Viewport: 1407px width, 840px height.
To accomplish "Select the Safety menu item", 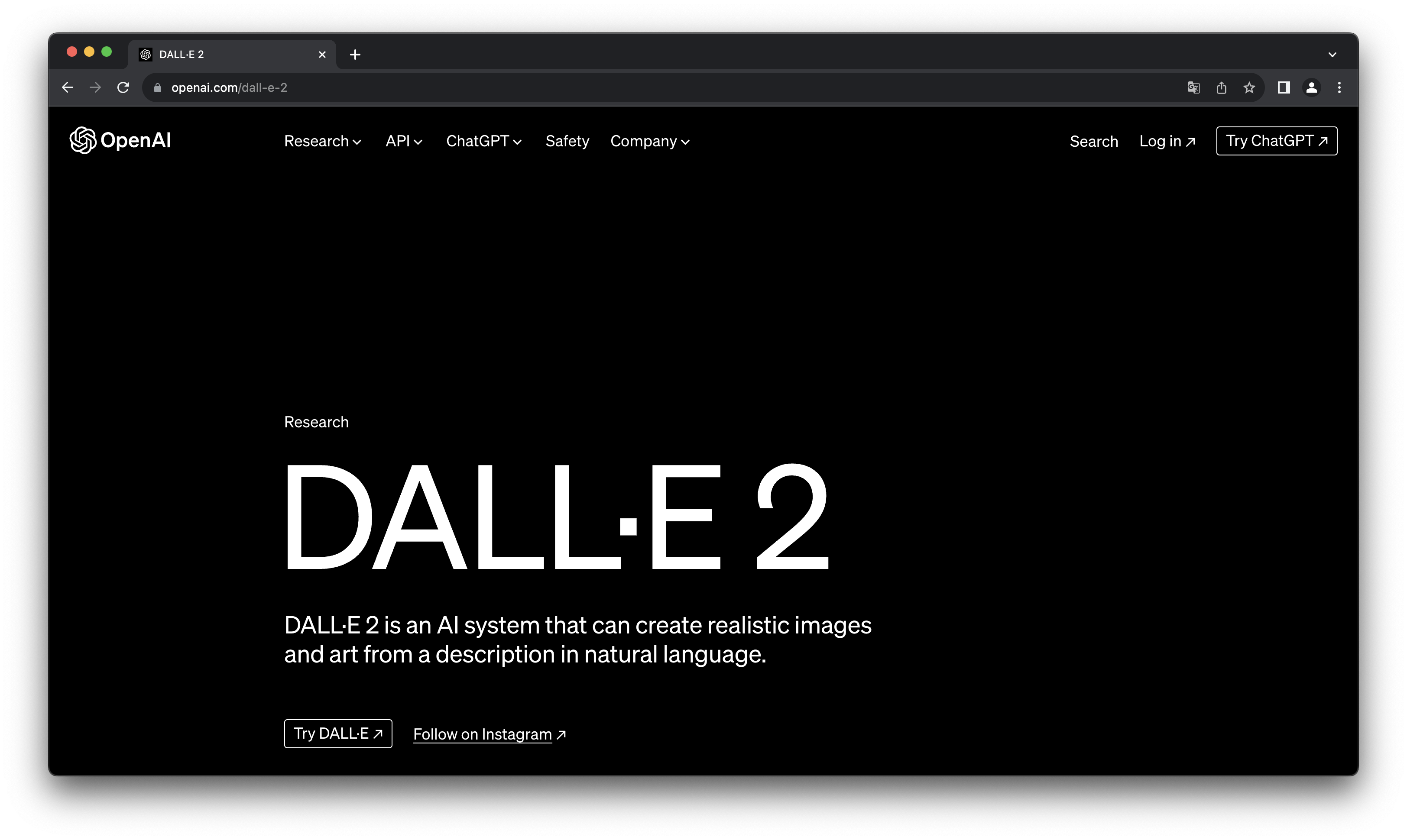I will 567,141.
